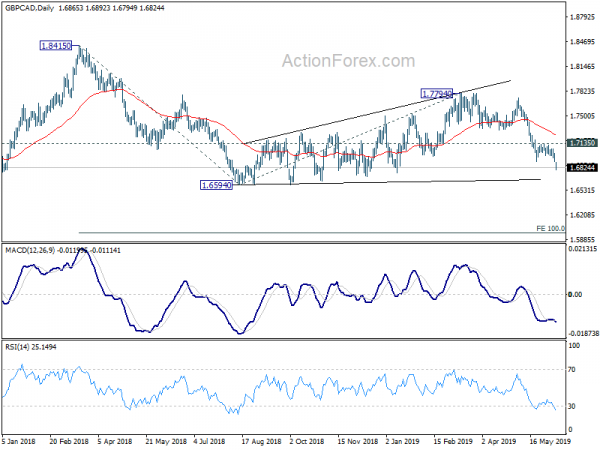The height and width of the screenshot is (450, 600).
Task: Click the 1.65940 low price label
Action: point(217,185)
